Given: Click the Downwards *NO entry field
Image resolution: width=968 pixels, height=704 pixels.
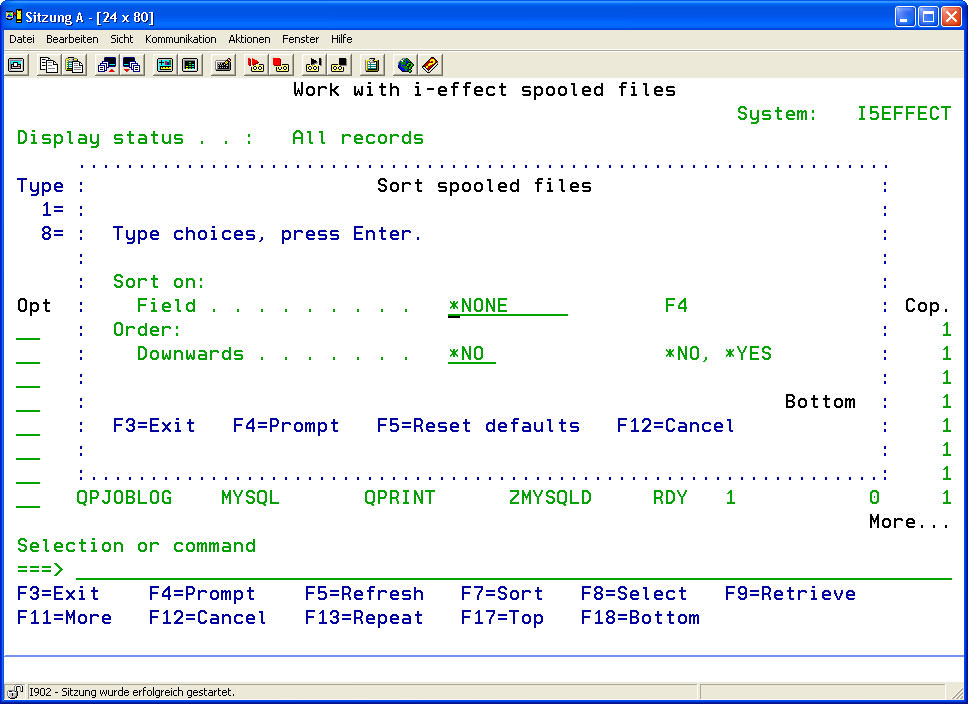Looking at the screenshot, I should 472,354.
